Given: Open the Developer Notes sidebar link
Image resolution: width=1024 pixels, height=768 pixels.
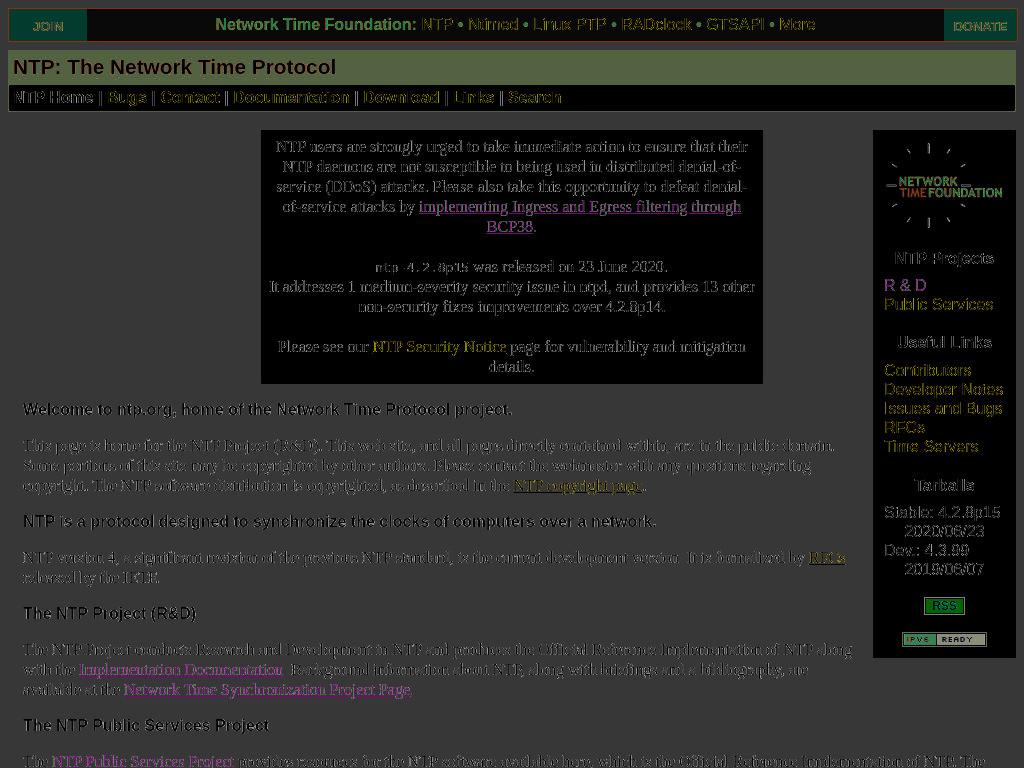Looking at the screenshot, I should point(944,389).
